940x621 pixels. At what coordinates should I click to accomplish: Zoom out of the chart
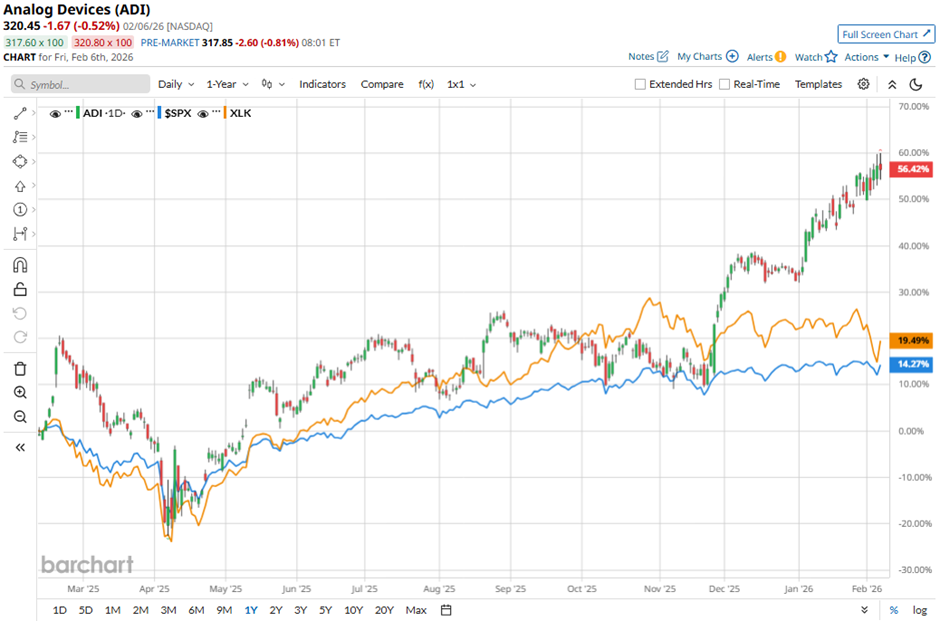point(20,416)
